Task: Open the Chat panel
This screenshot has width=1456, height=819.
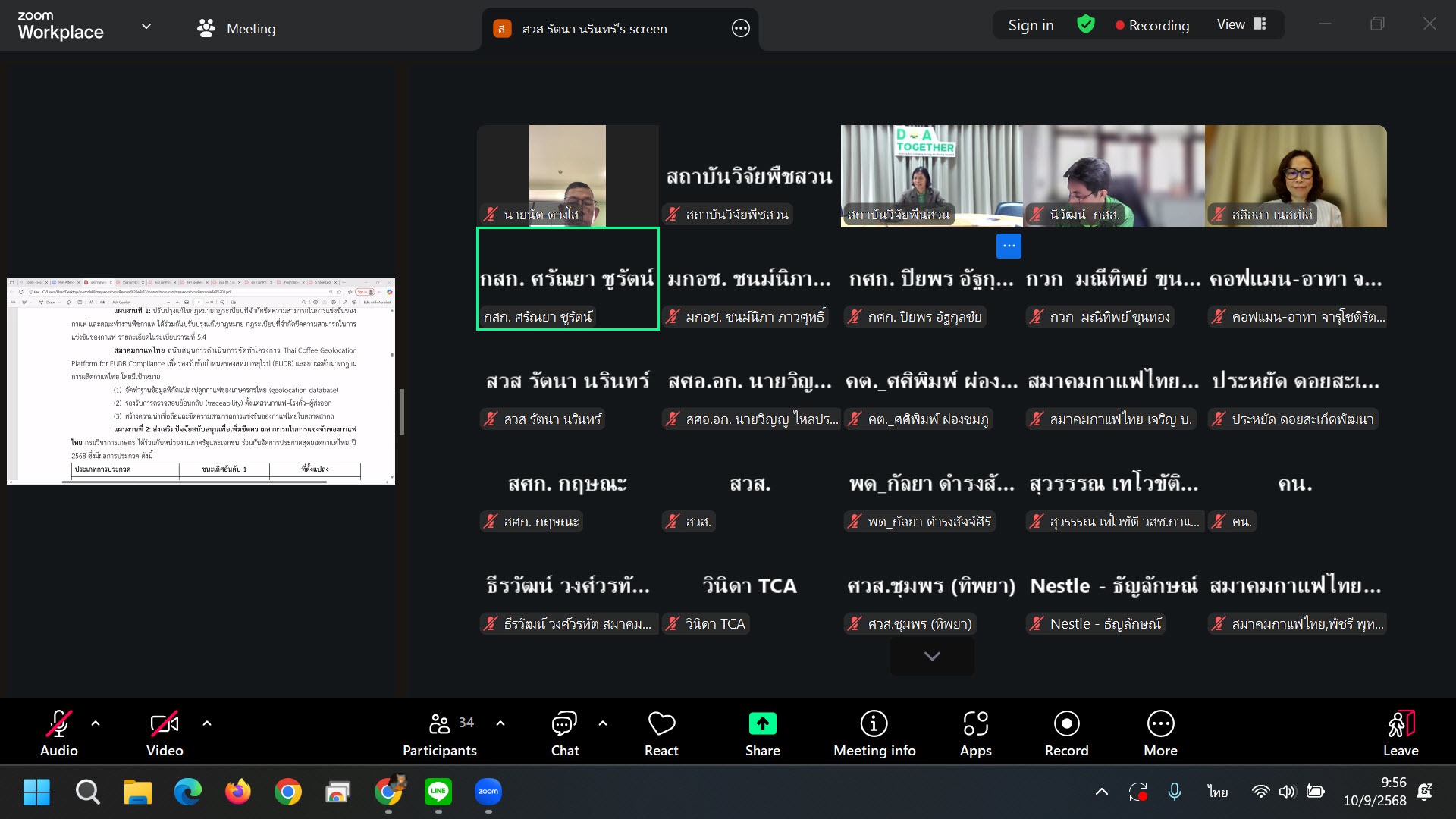Action: coord(564,733)
